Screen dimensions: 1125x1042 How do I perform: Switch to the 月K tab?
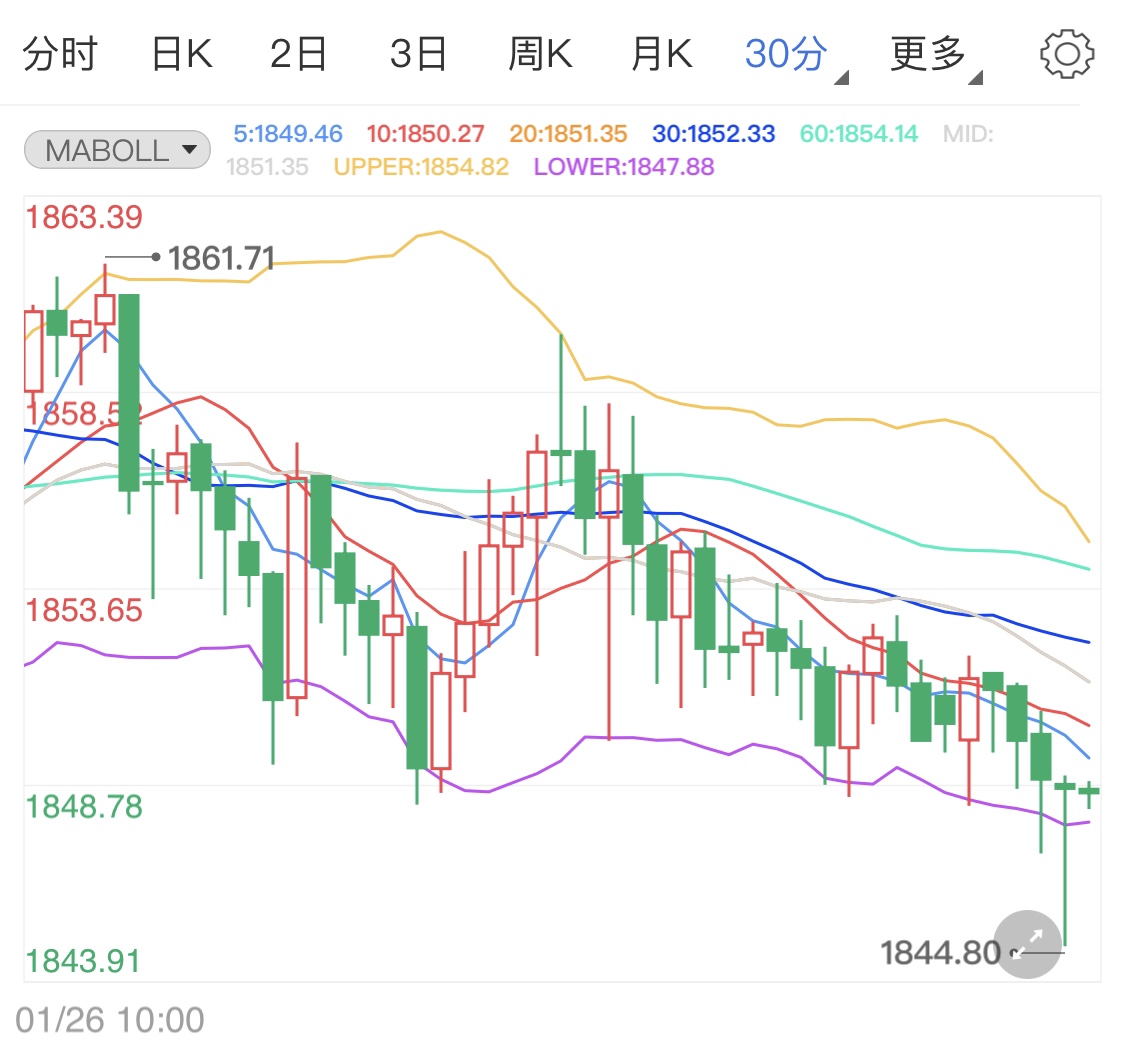(661, 54)
